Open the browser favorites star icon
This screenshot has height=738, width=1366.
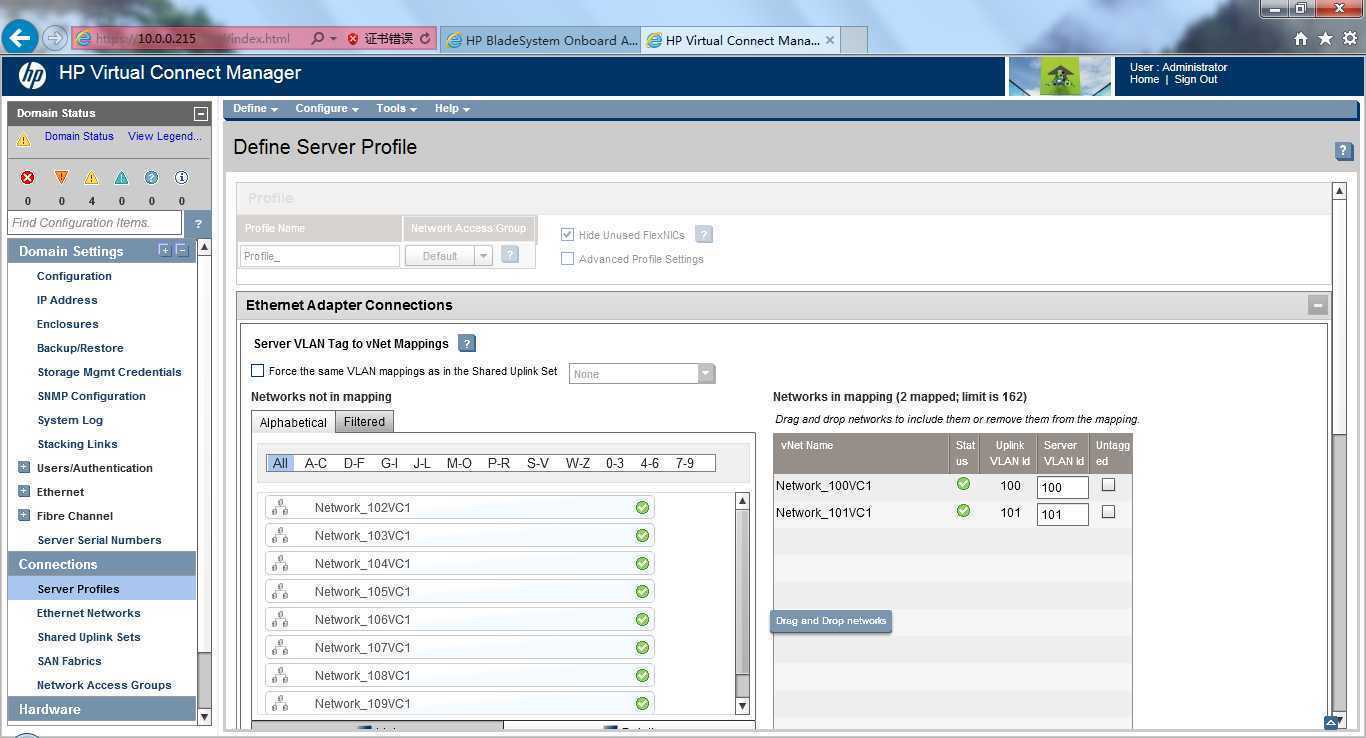(1325, 38)
